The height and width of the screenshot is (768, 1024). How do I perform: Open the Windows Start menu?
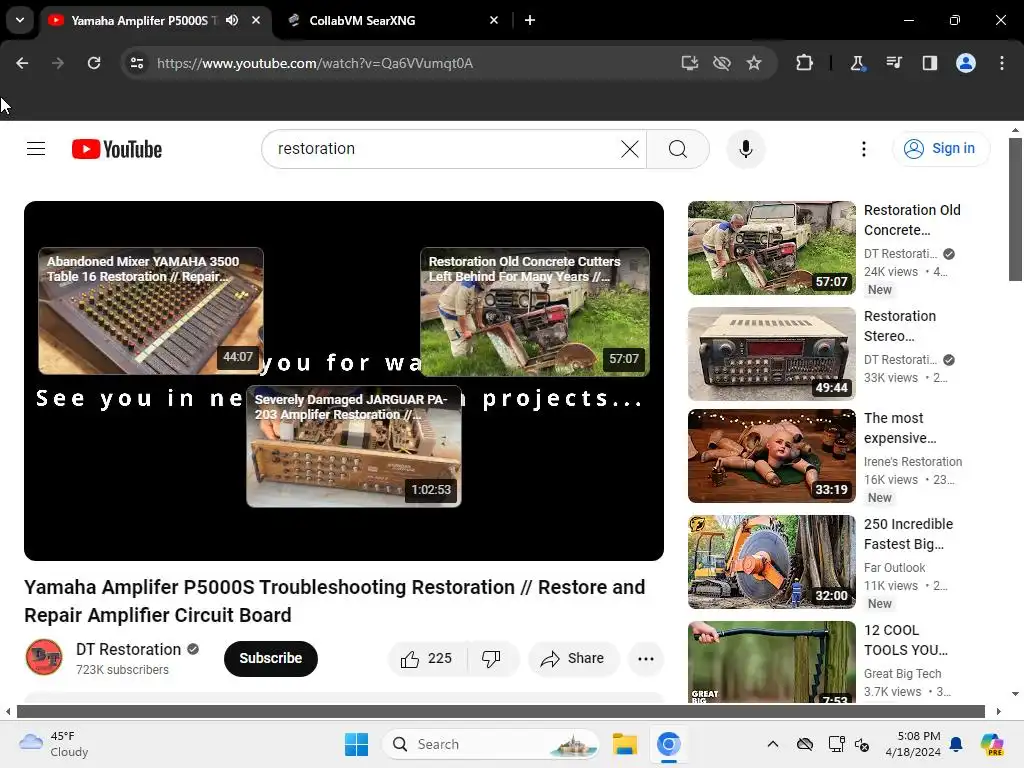(357, 744)
